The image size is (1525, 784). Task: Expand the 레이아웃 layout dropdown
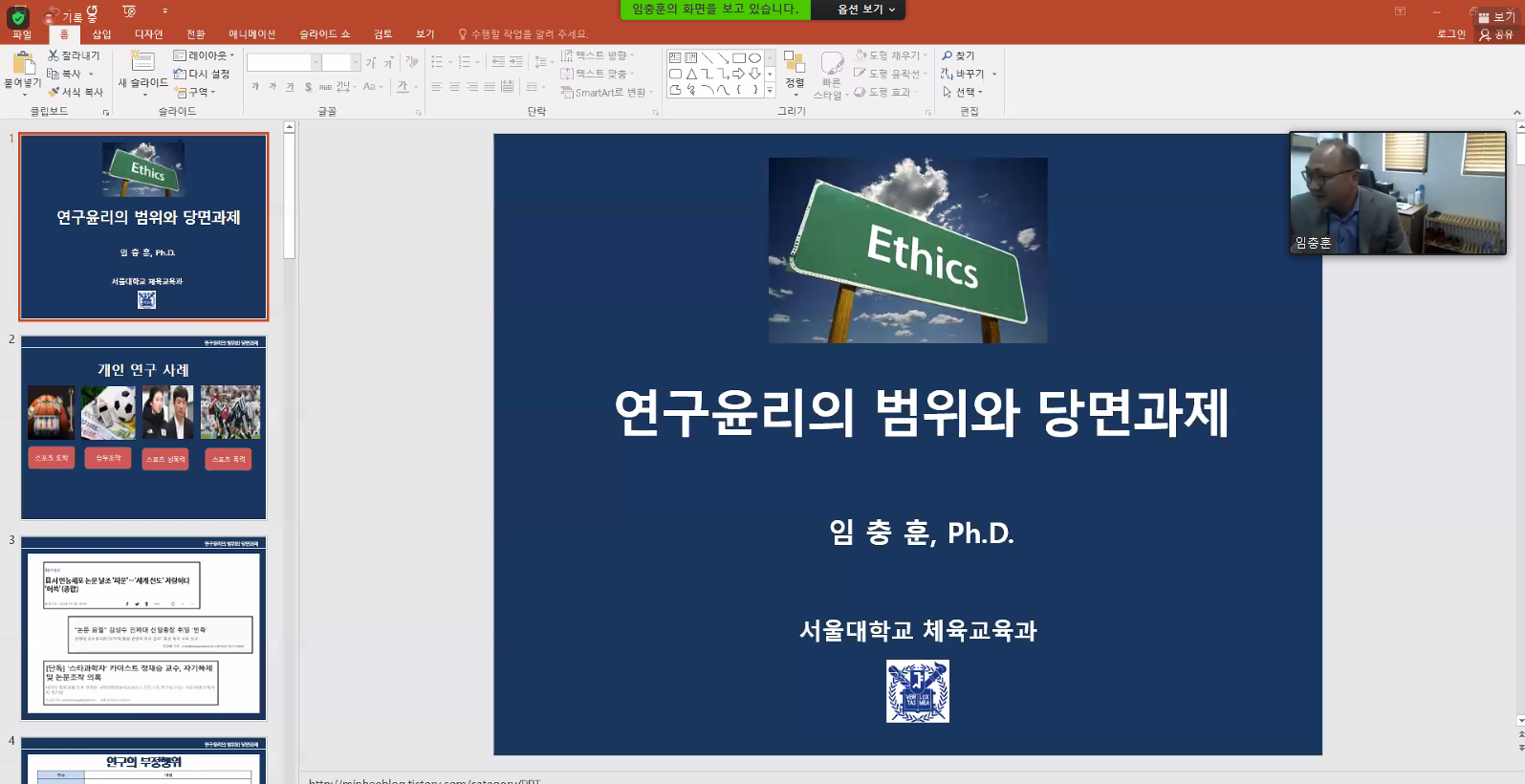pos(204,55)
